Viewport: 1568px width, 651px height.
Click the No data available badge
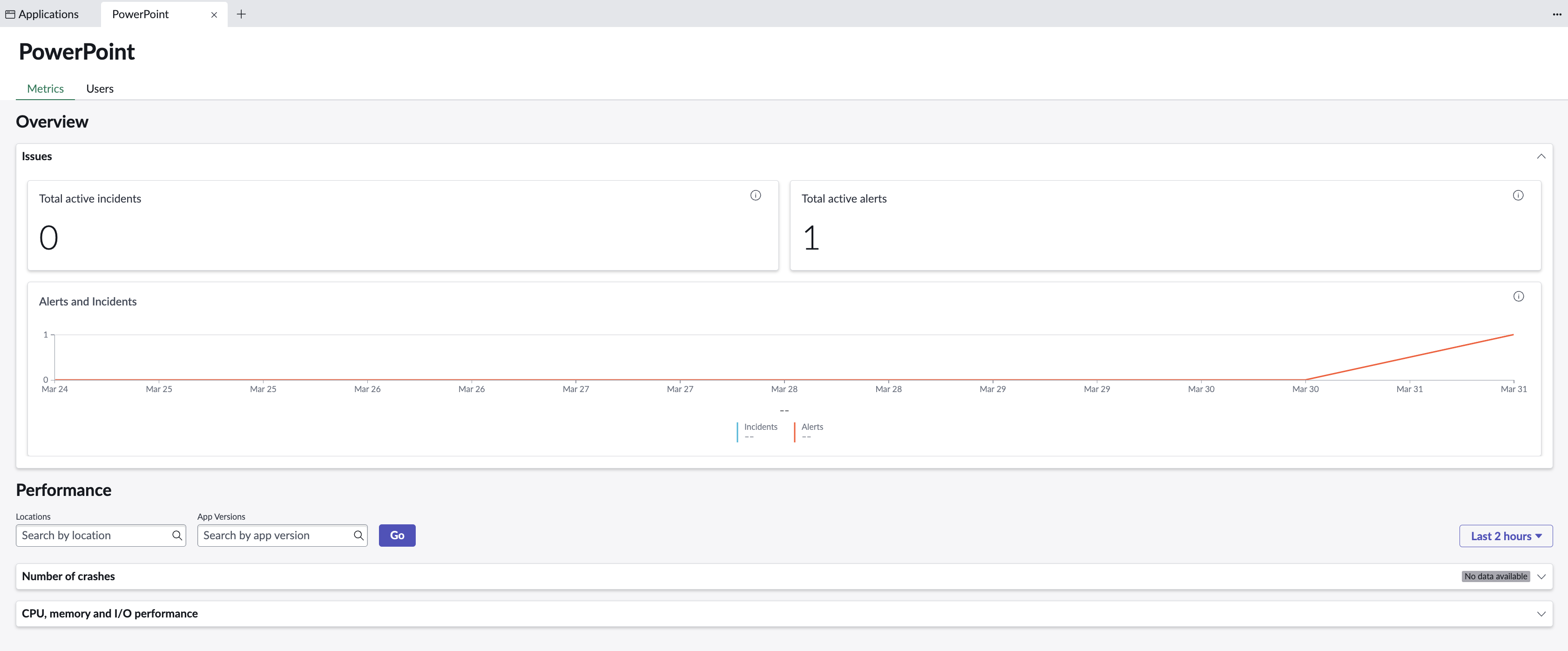1495,576
